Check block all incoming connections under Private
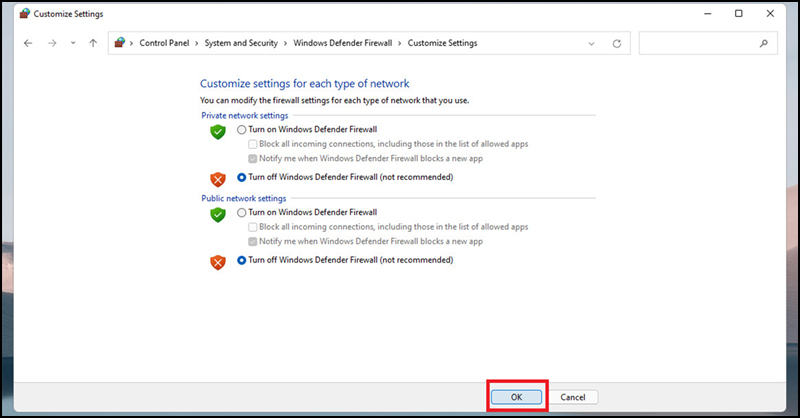The image size is (800, 418). (253, 144)
